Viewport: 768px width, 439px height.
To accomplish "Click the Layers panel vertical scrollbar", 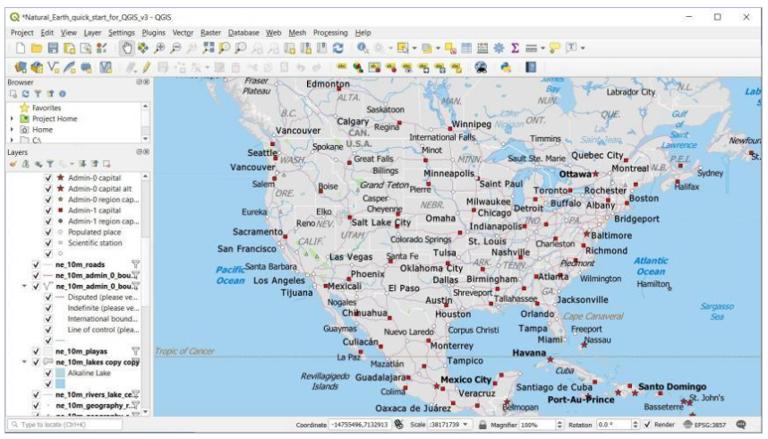I will coord(146,293).
